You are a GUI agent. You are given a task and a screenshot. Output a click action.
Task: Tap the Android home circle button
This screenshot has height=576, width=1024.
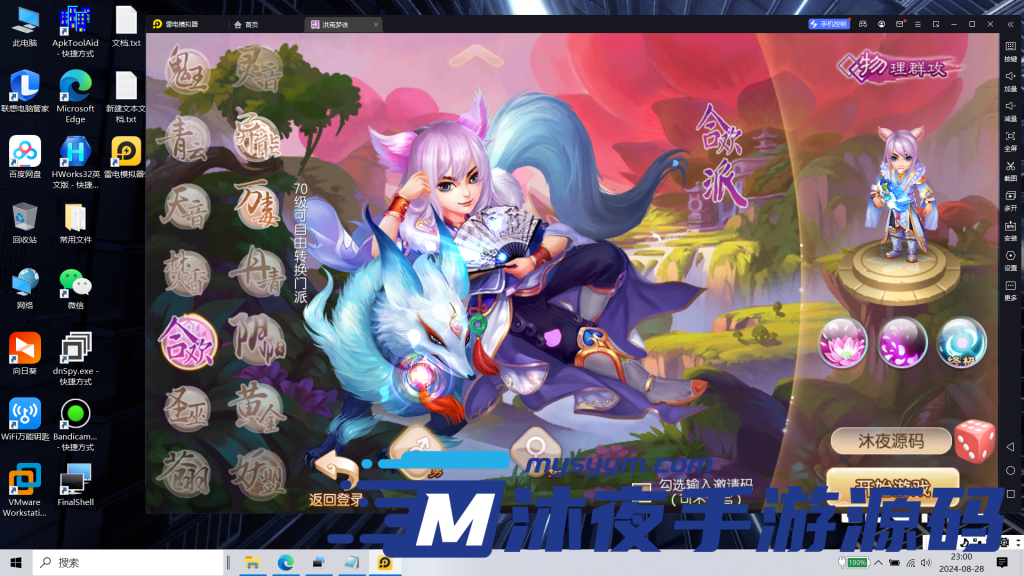[1010, 470]
